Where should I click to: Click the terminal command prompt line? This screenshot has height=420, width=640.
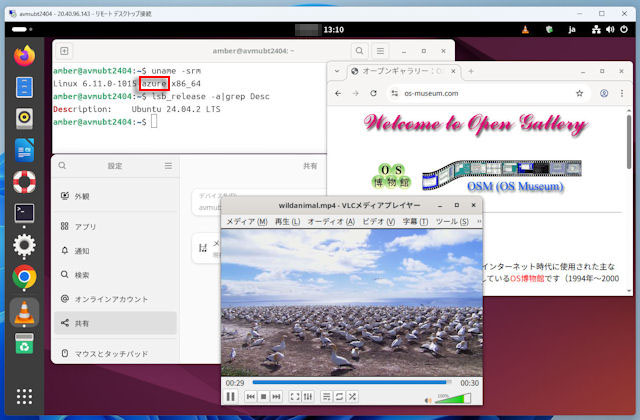[105, 122]
